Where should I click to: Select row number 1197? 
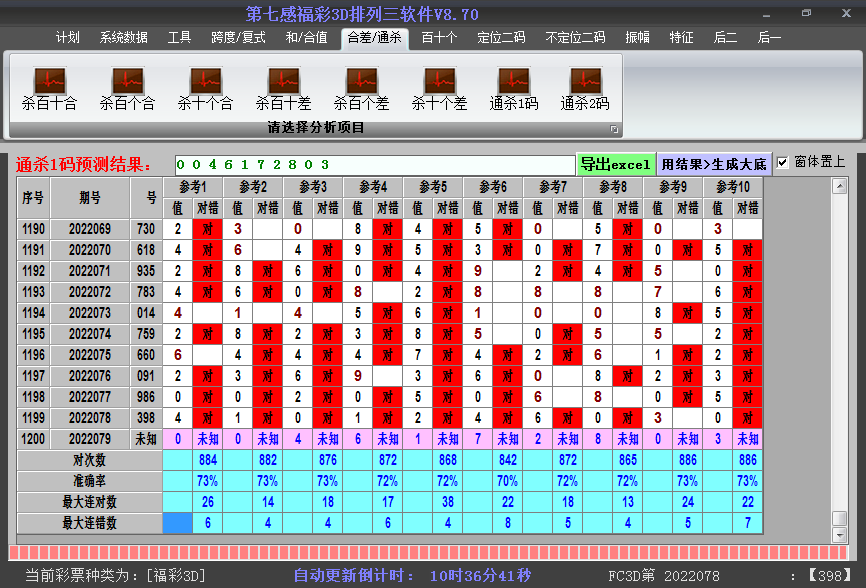point(33,376)
